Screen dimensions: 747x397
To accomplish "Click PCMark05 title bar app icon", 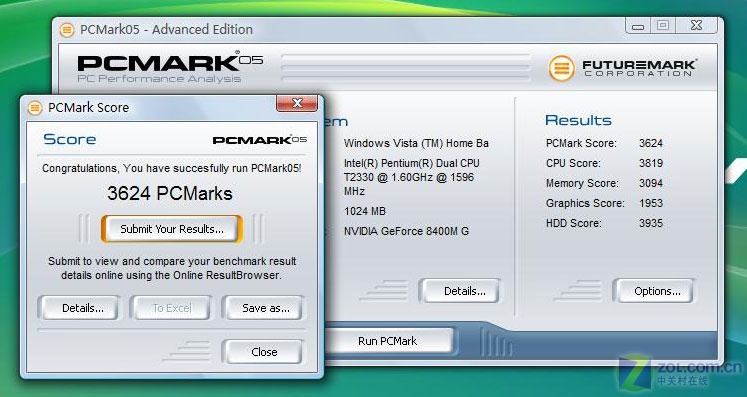I will pos(67,30).
